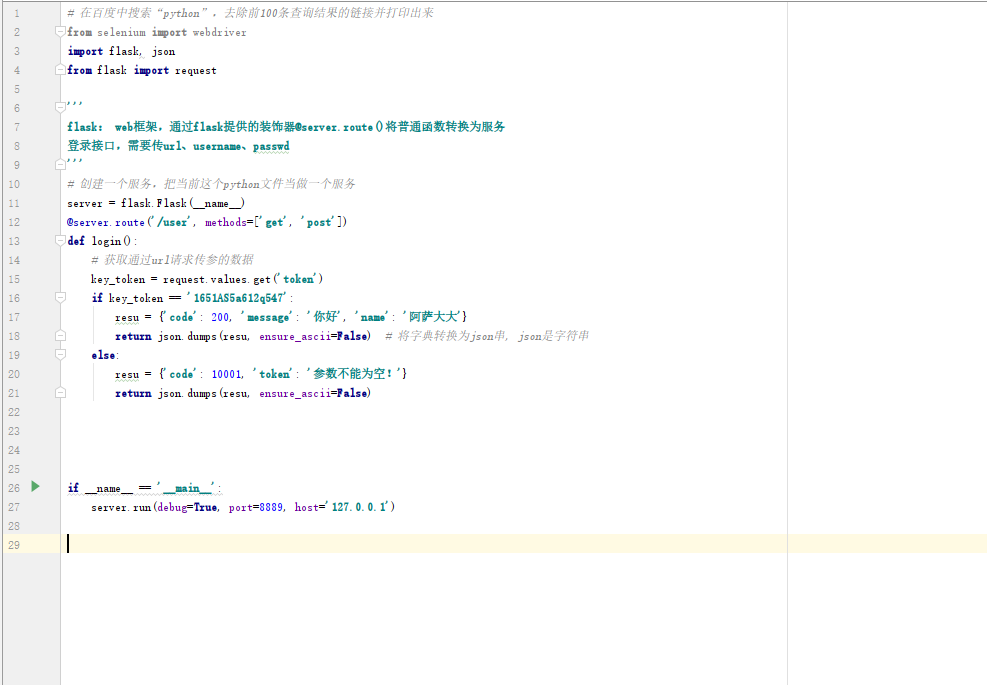The width and height of the screenshot is (987, 685).
Task: Click the '/user' route string
Action: (x=172, y=222)
